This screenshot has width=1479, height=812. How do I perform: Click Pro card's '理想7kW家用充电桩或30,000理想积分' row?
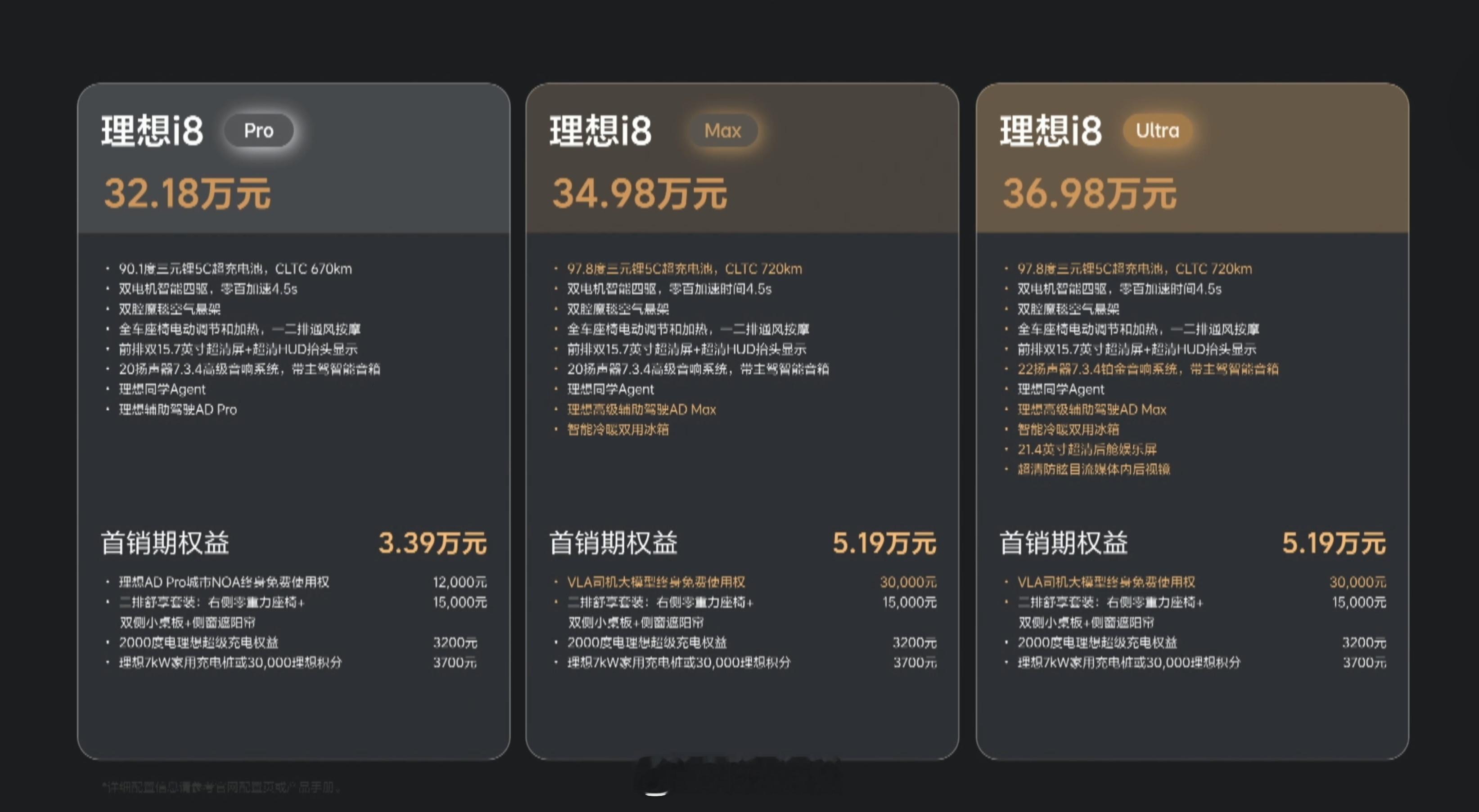[x=230, y=662]
